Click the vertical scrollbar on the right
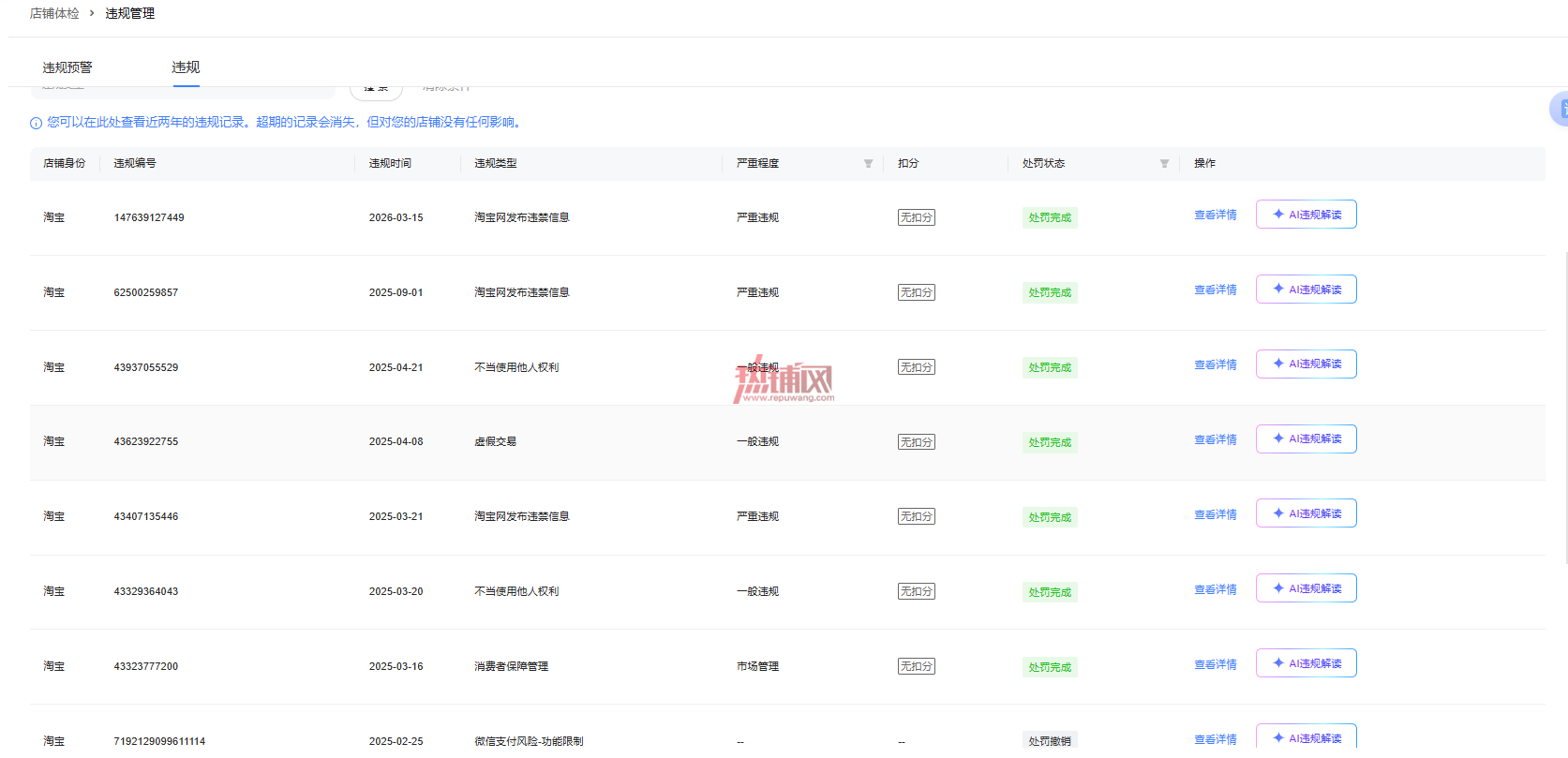Screen dimensions: 1568x758 (1565, 408)
